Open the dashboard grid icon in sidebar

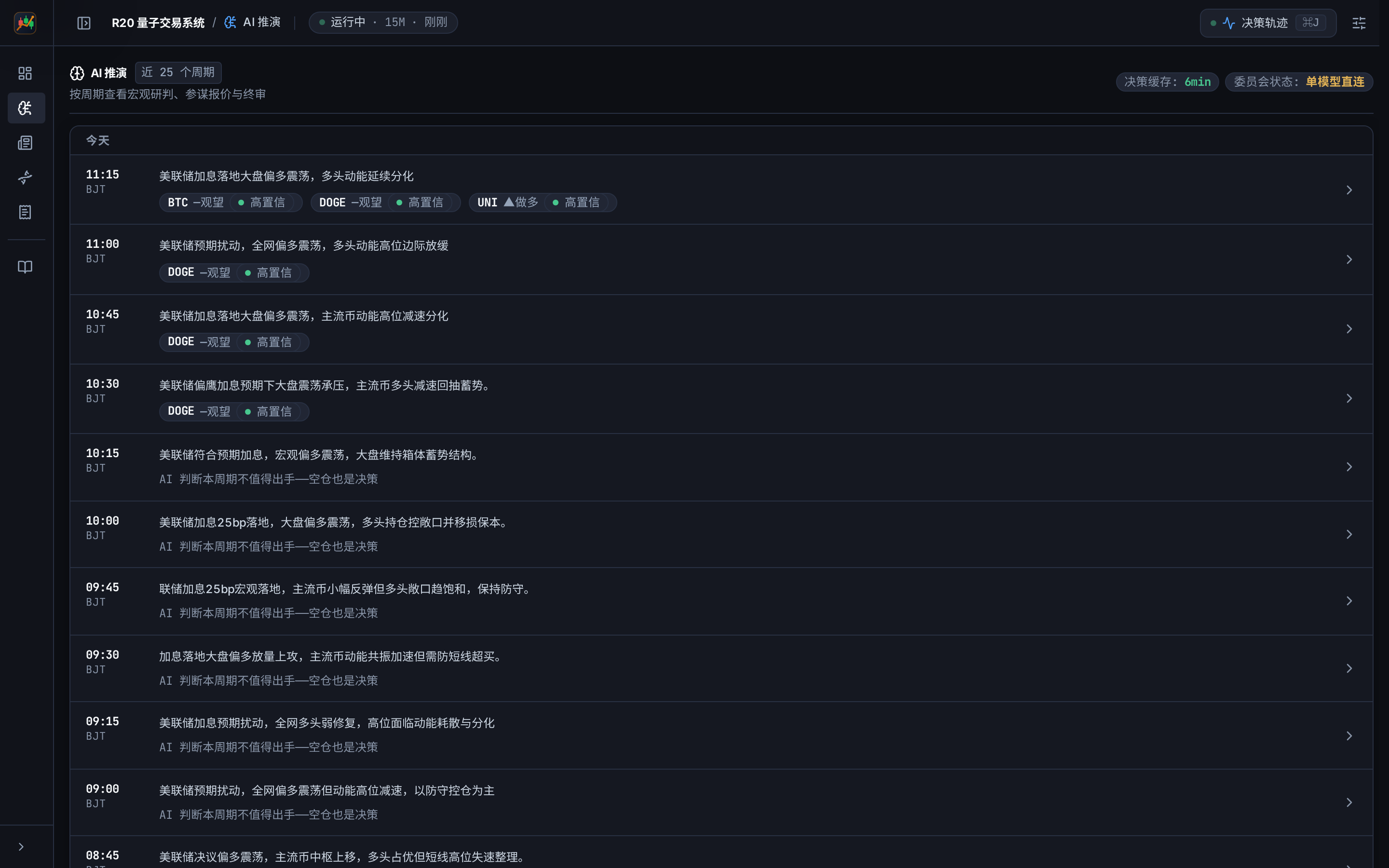pos(25,73)
